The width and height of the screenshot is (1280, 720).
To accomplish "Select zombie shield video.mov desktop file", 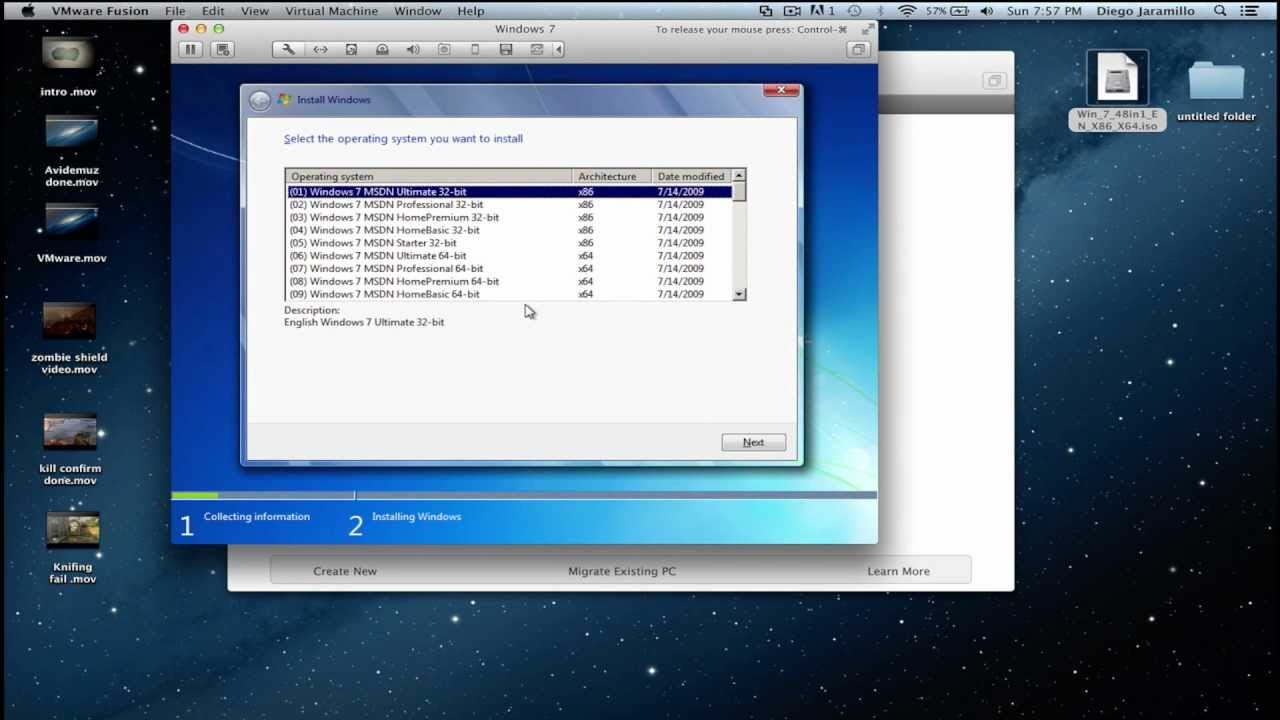I will 69,338.
